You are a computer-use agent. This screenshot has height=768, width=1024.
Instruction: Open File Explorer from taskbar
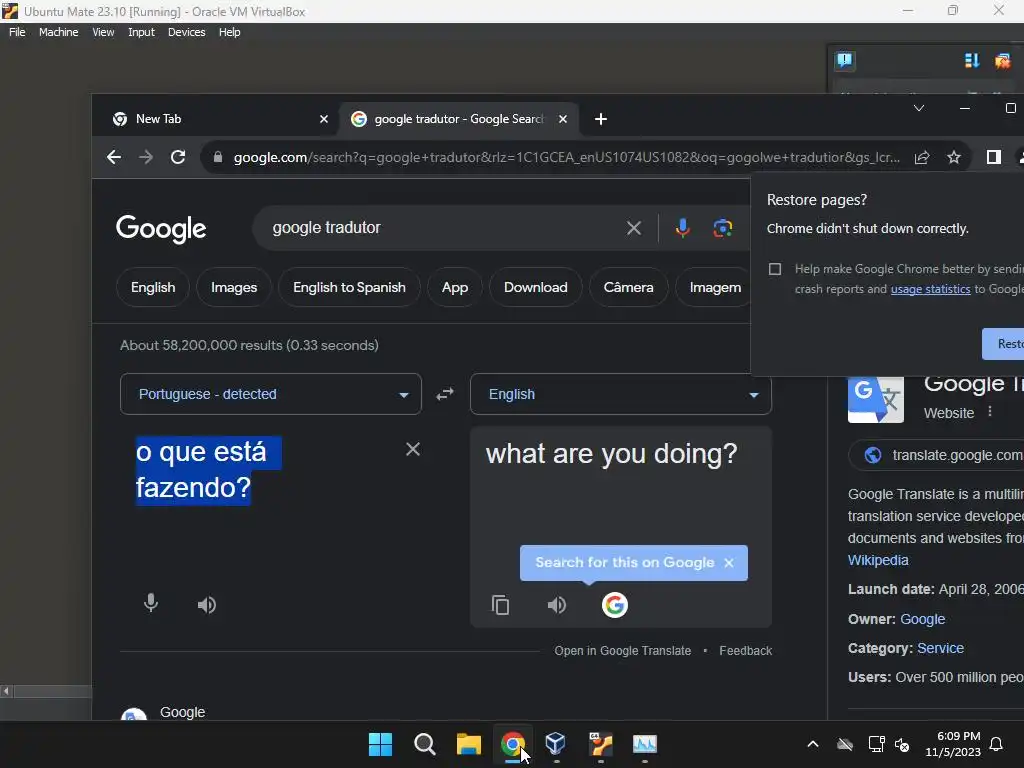click(x=468, y=744)
